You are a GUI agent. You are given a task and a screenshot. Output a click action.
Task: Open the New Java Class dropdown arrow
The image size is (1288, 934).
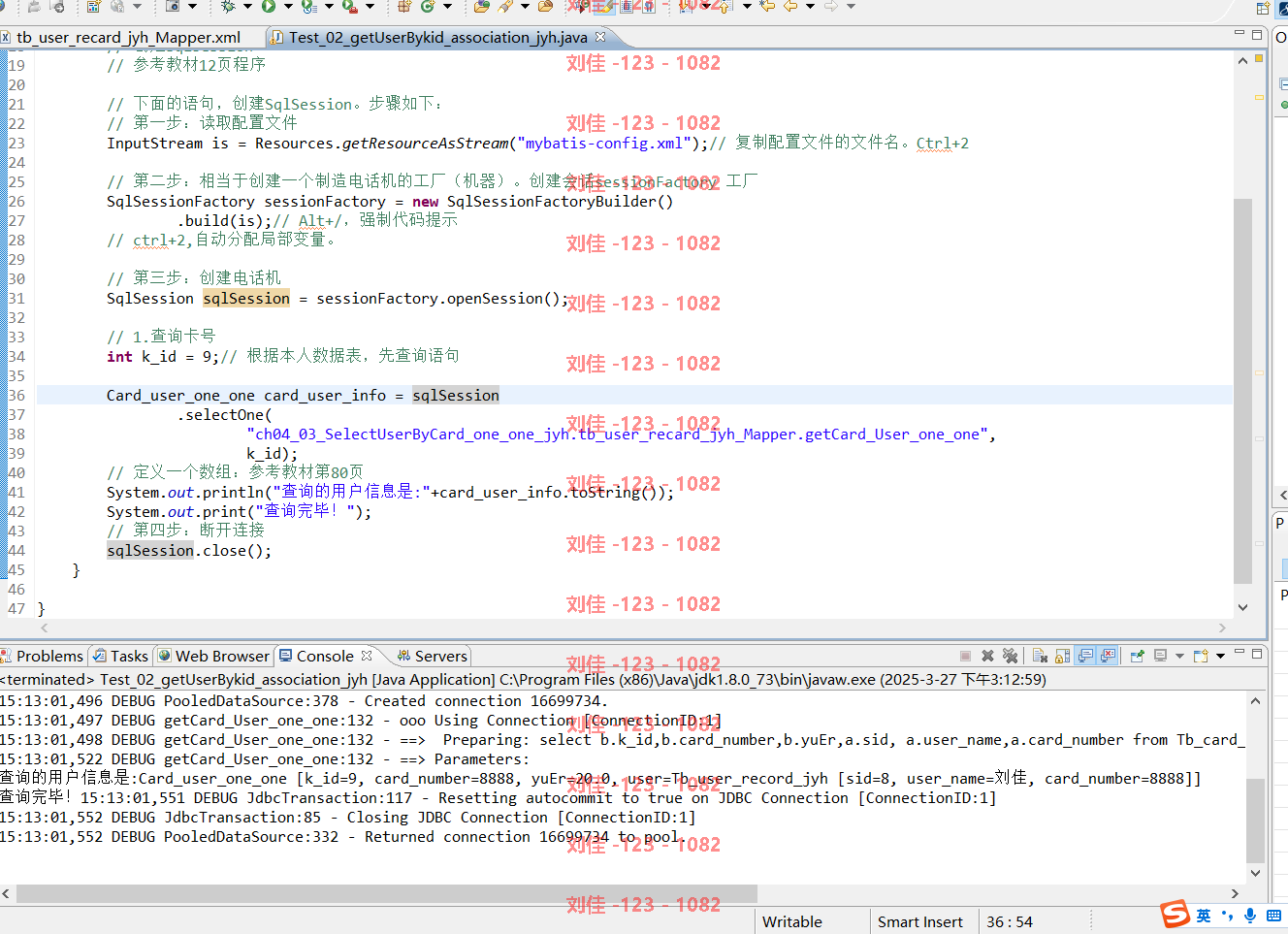coord(447,7)
